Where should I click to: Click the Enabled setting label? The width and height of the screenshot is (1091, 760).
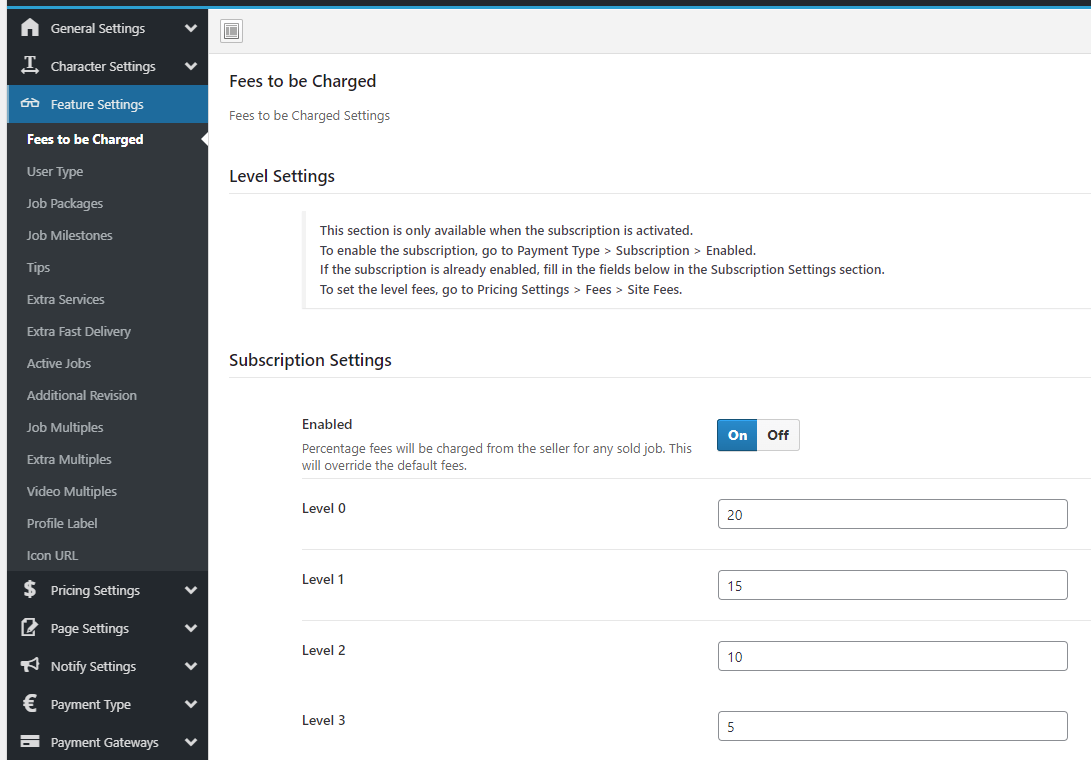pos(327,424)
